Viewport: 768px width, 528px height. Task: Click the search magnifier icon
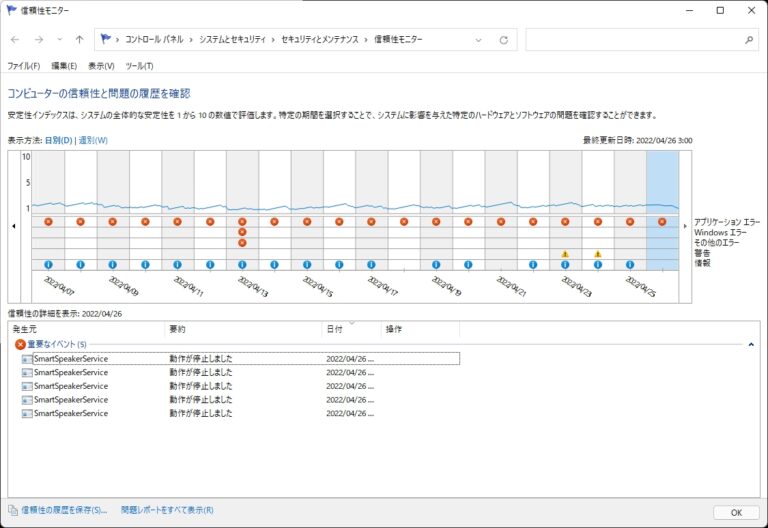pos(749,40)
